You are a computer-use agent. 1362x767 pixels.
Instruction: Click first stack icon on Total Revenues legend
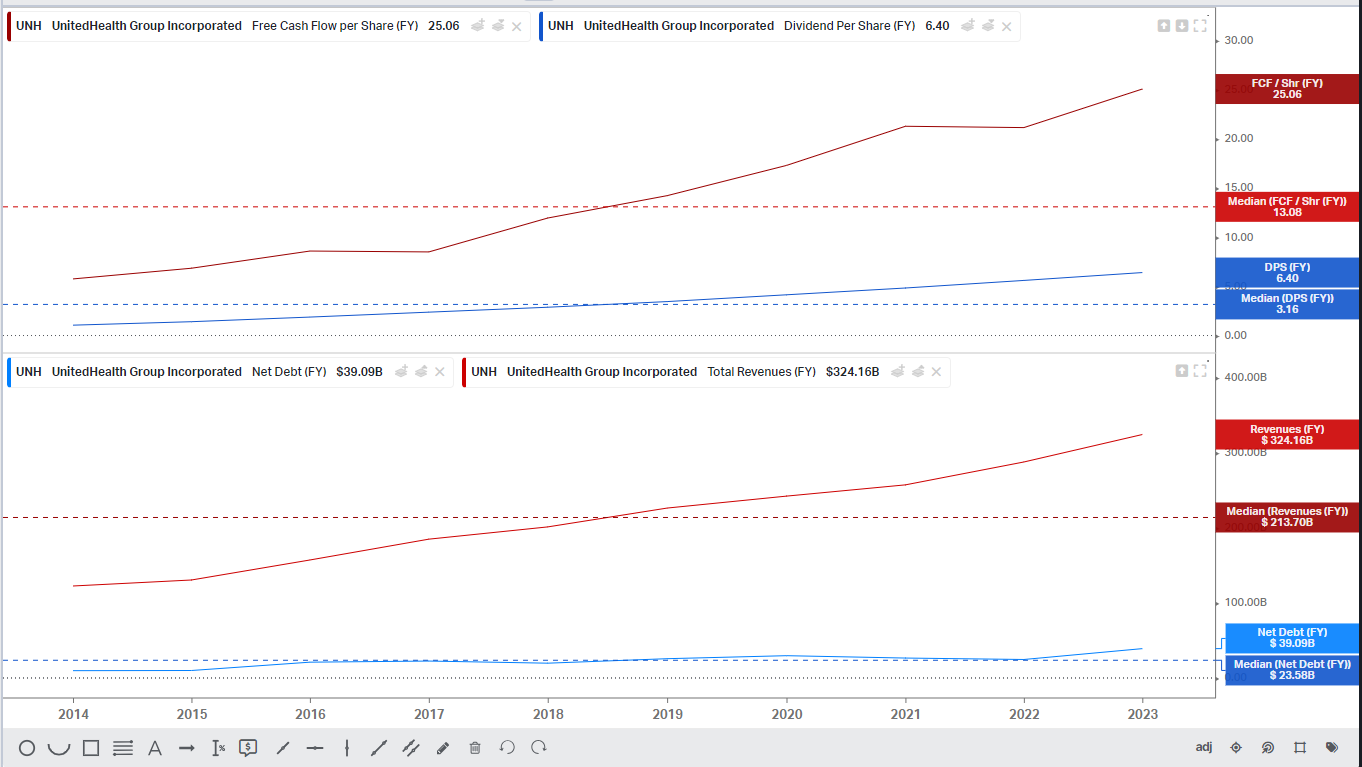point(898,372)
